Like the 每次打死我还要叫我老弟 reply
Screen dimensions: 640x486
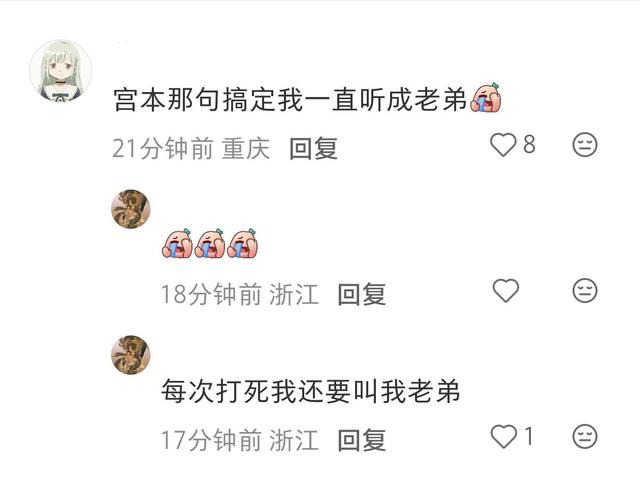[x=504, y=436]
